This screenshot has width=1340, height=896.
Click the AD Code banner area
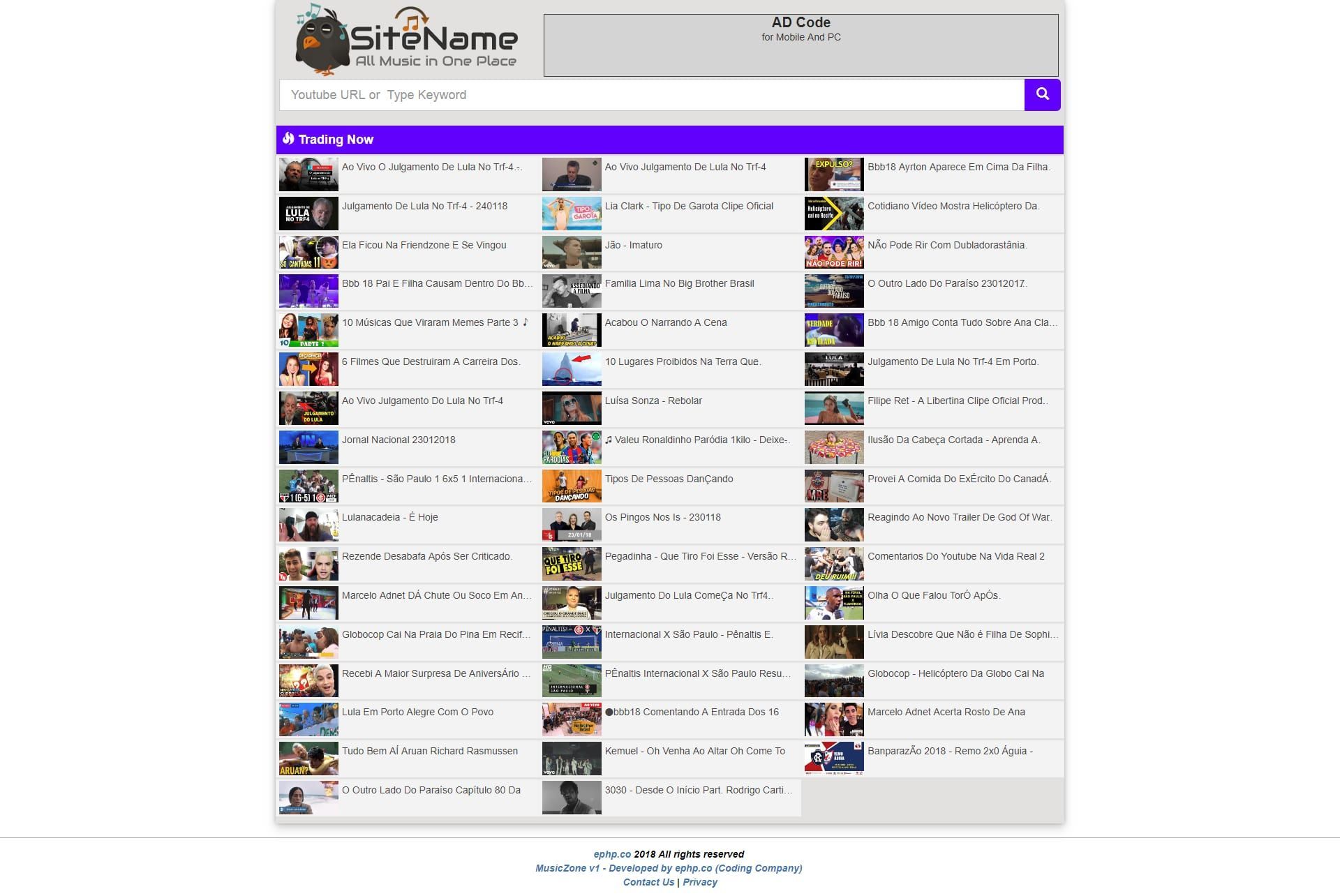(801, 45)
